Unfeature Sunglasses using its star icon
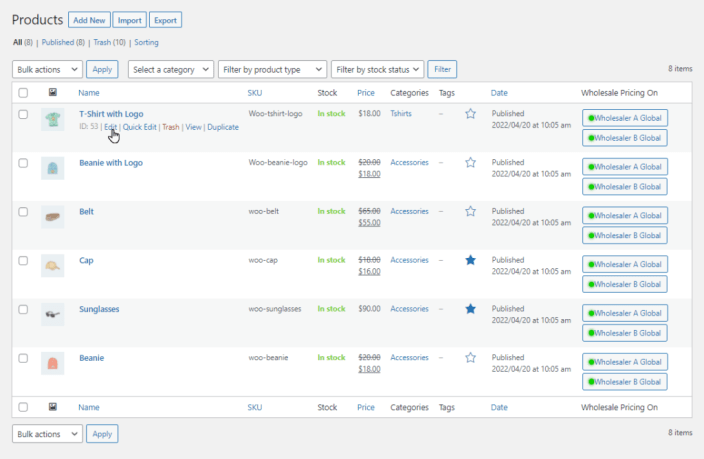This screenshot has height=459, width=704. click(x=470, y=309)
